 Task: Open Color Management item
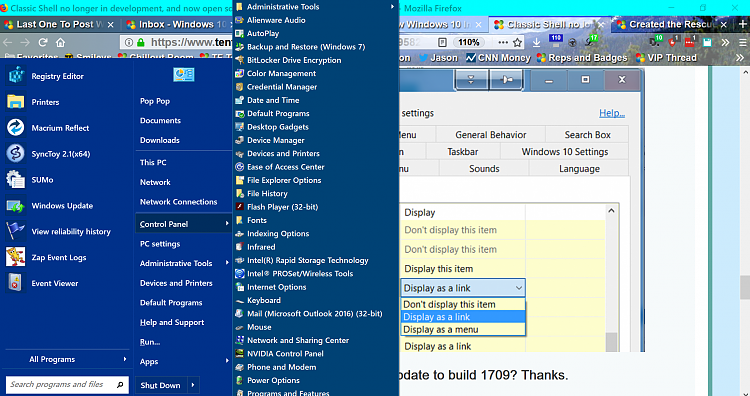click(281, 74)
